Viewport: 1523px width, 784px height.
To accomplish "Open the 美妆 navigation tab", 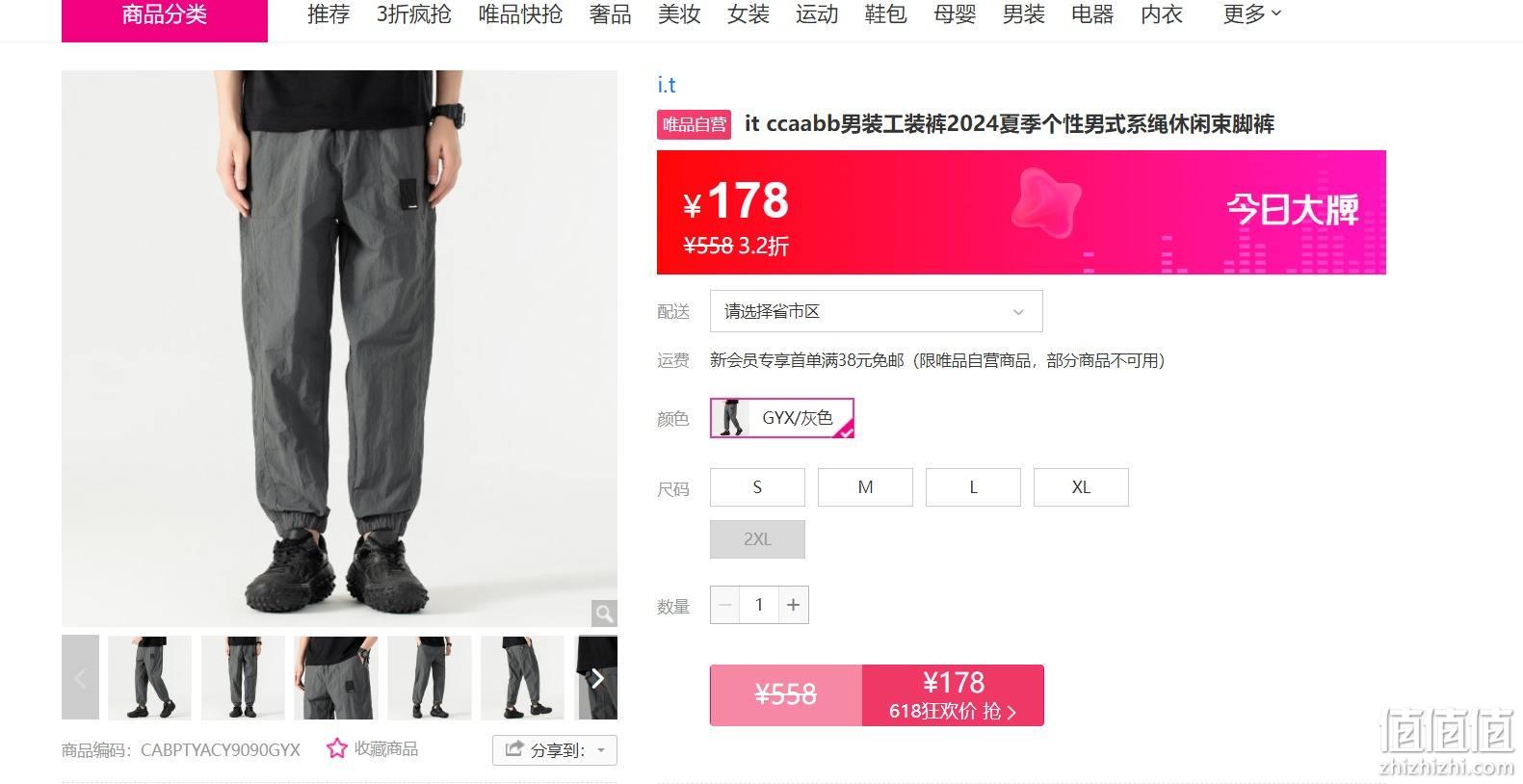I will (x=679, y=14).
